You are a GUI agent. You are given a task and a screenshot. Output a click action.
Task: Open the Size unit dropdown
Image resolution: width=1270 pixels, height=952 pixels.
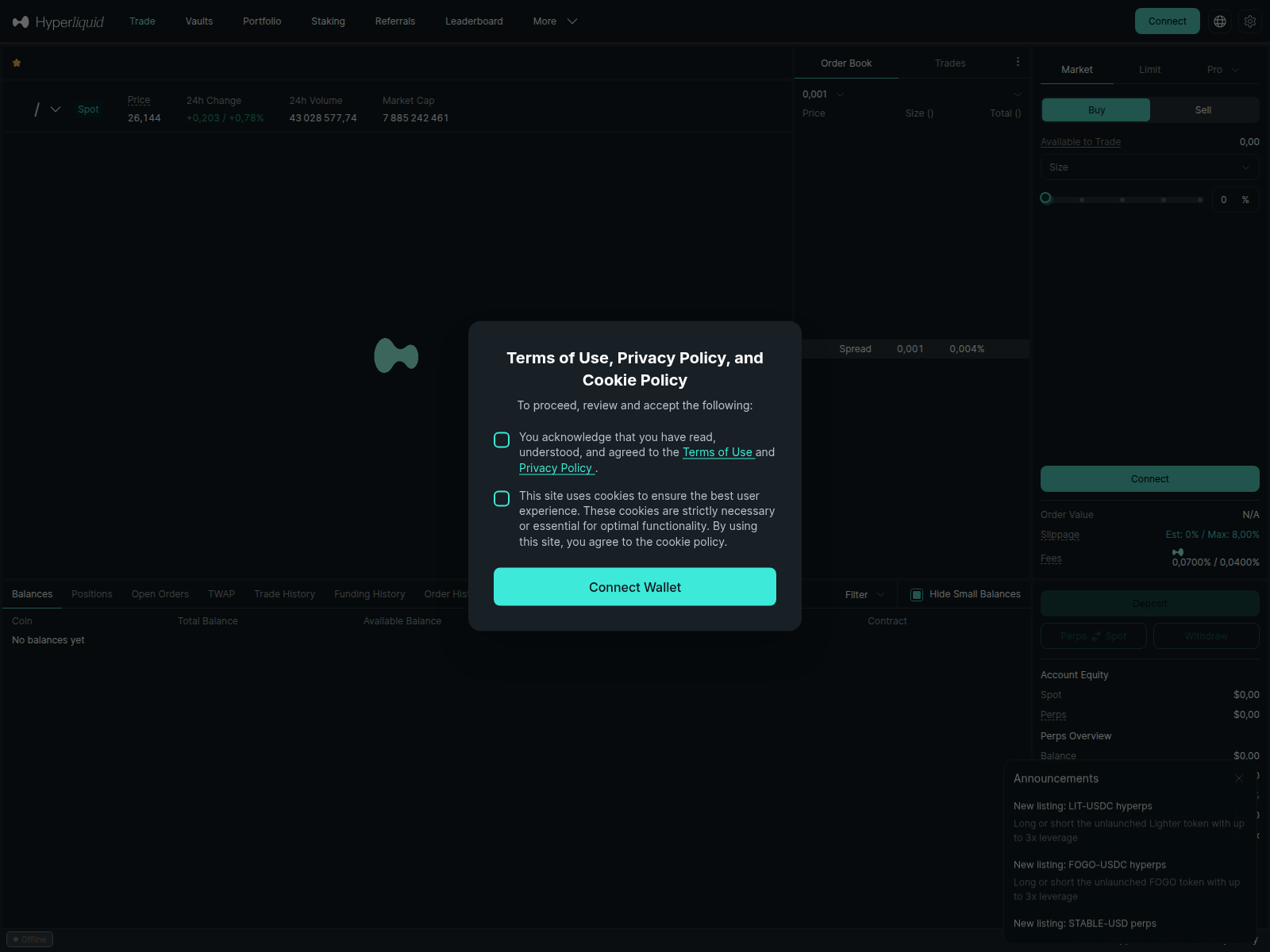[x=1245, y=167]
